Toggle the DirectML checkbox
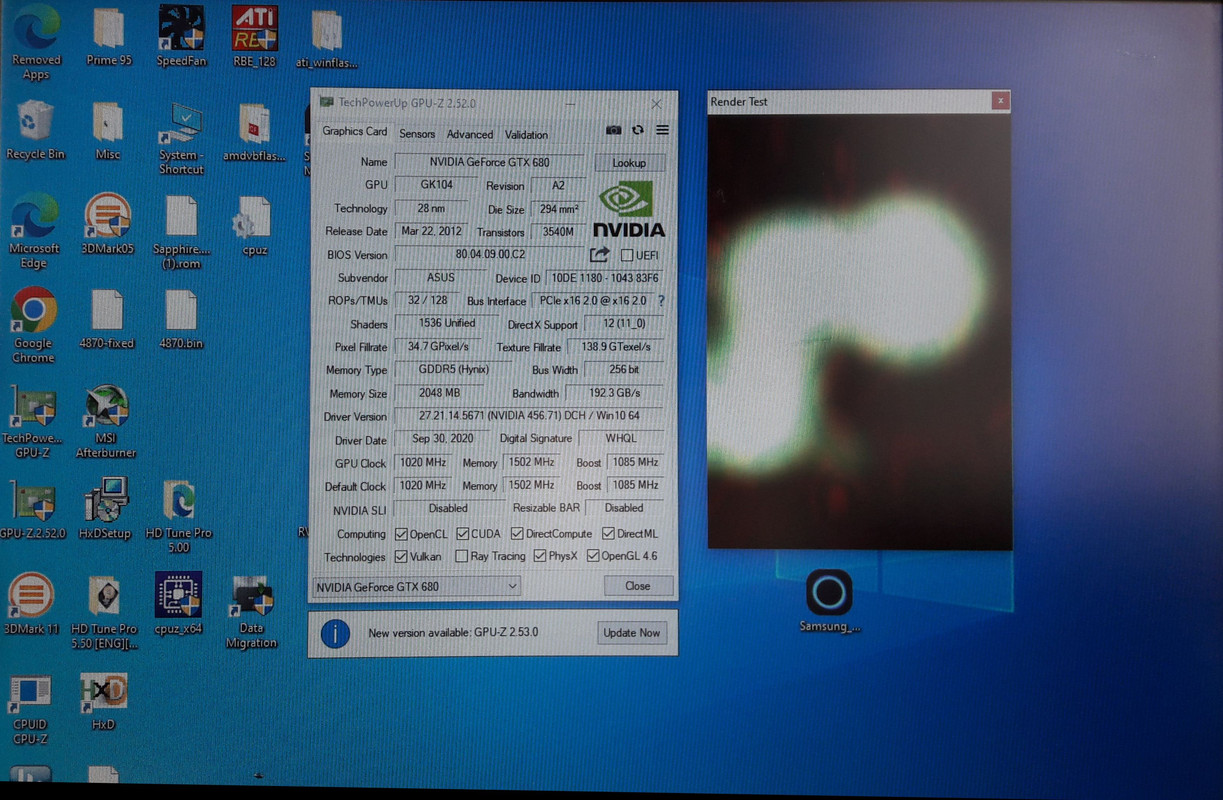The width and height of the screenshot is (1223, 800). click(608, 534)
